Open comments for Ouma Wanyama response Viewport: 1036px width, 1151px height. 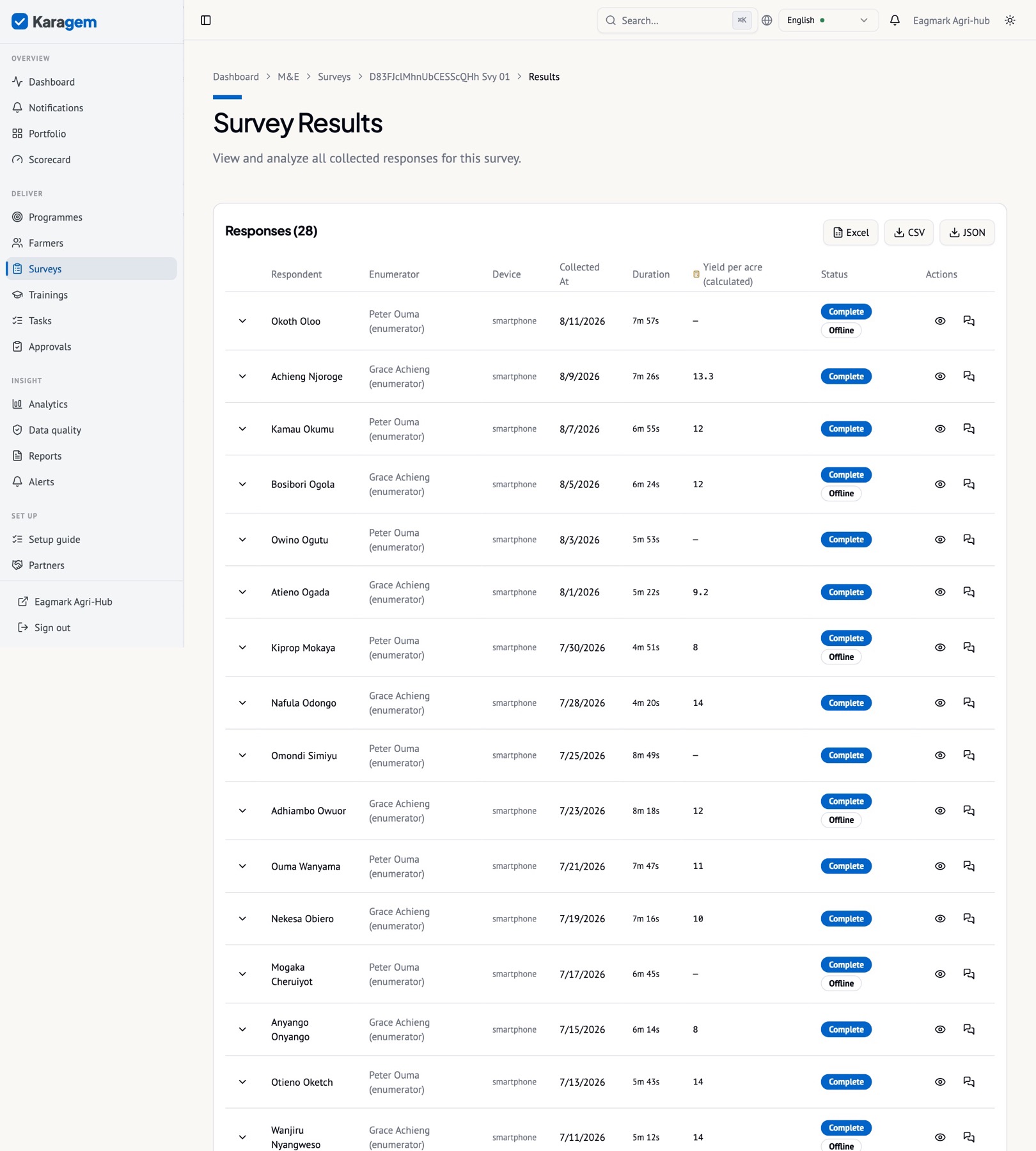coord(969,866)
